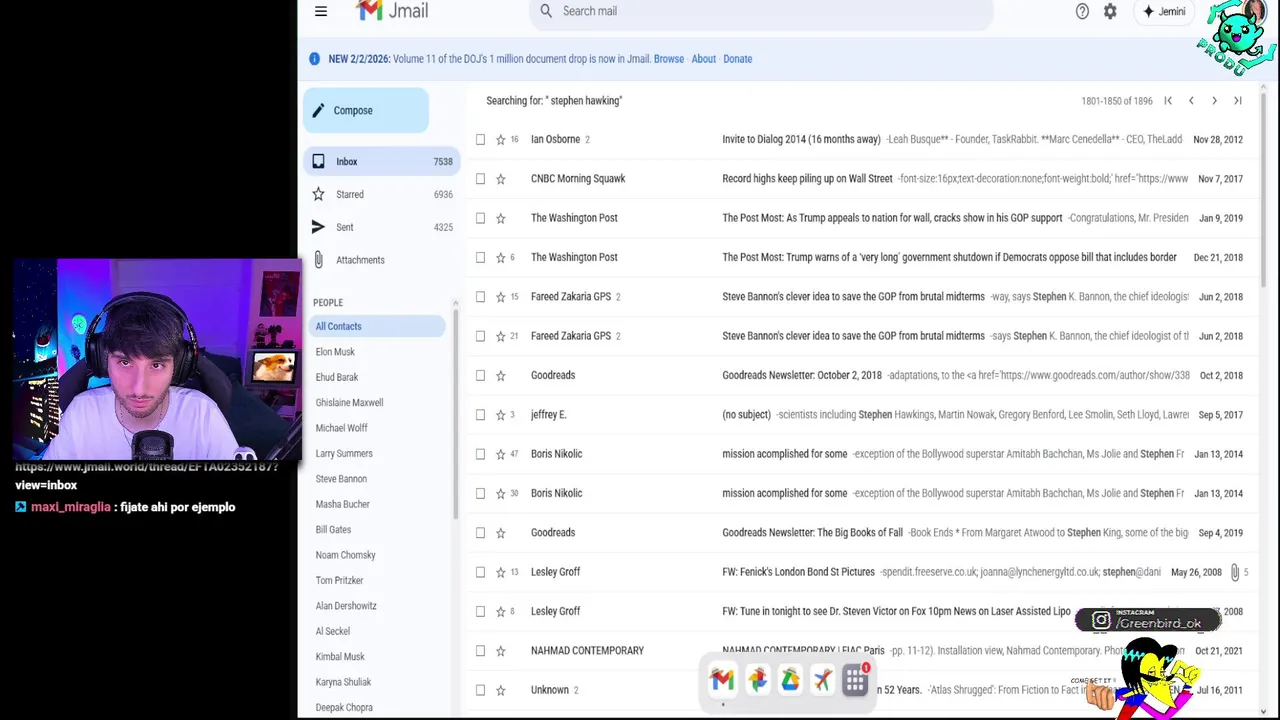Viewport: 1280px width, 720px height.
Task: Click the Search mail input field
Action: [x=761, y=11]
